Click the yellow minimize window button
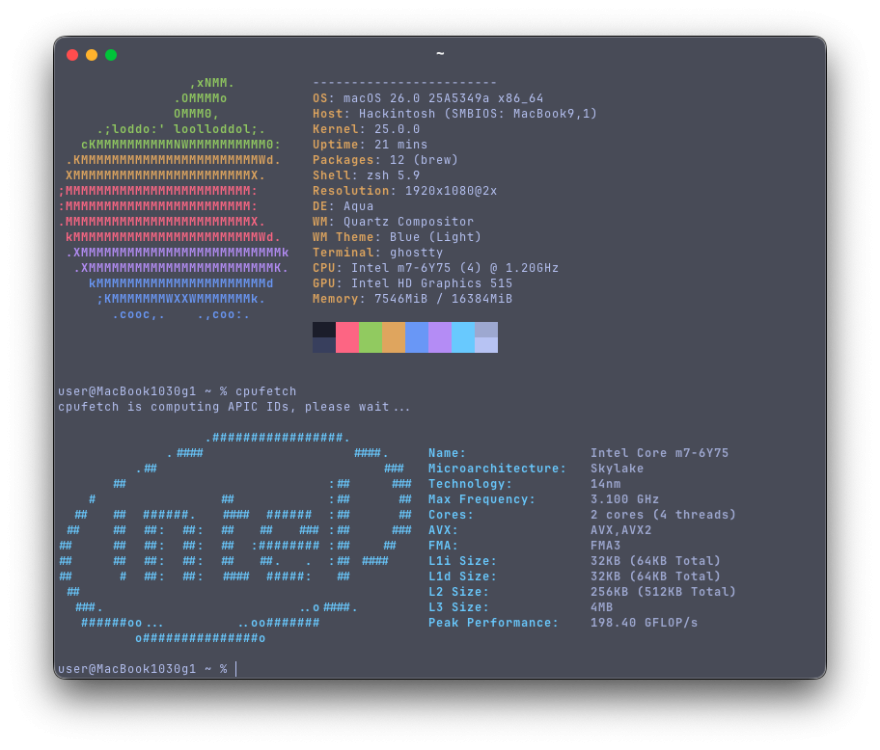 [91, 54]
